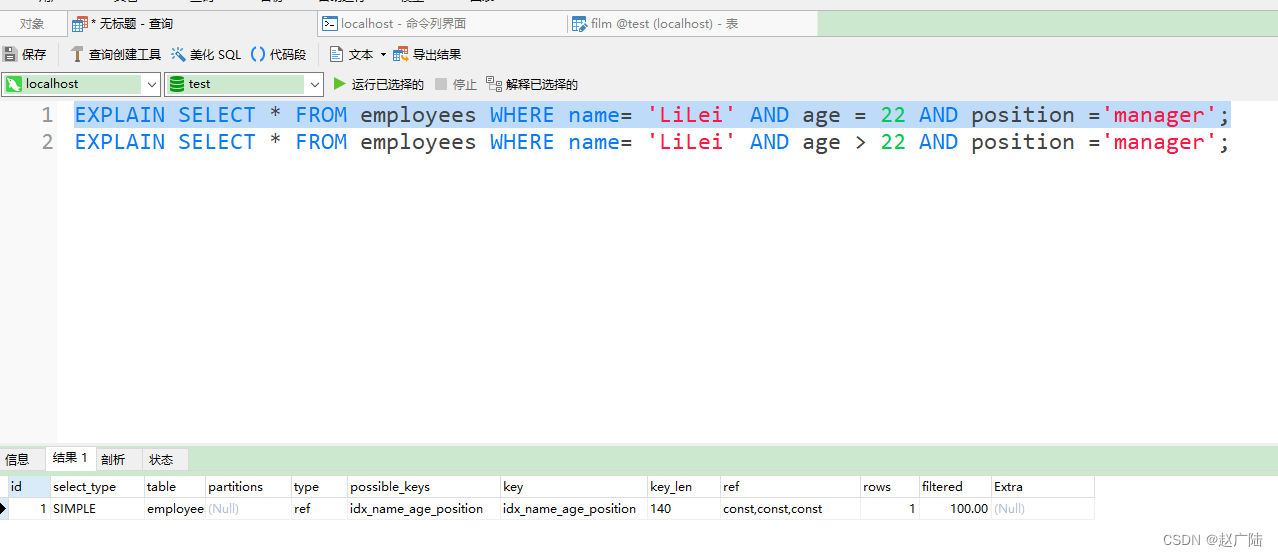Switch to the Objects (对象) tab
This screenshot has height=557, width=1278.
32,23
